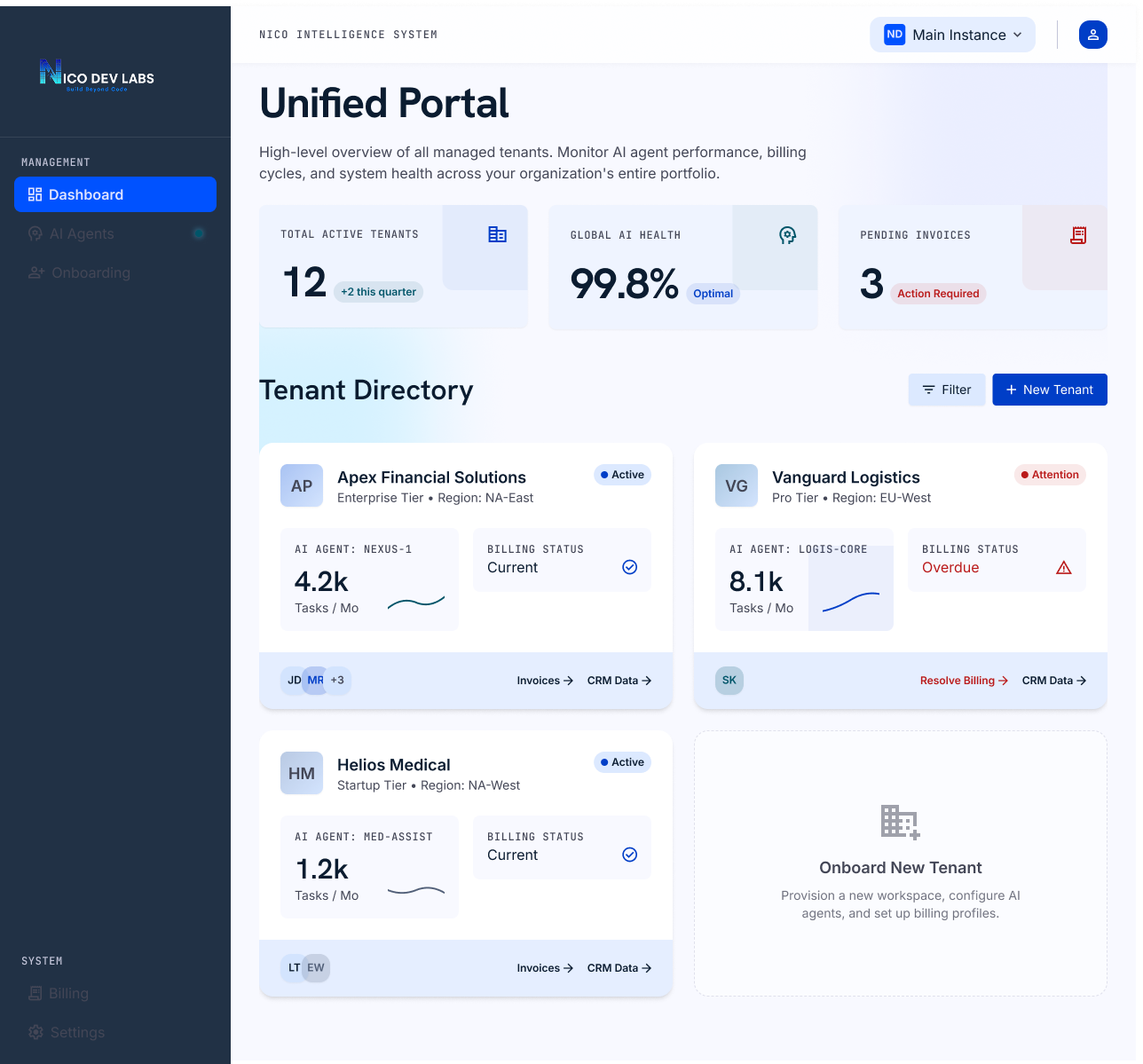1143x1064 pixels.
Task: Click the '+2 this quarter' badge
Action: click(378, 292)
